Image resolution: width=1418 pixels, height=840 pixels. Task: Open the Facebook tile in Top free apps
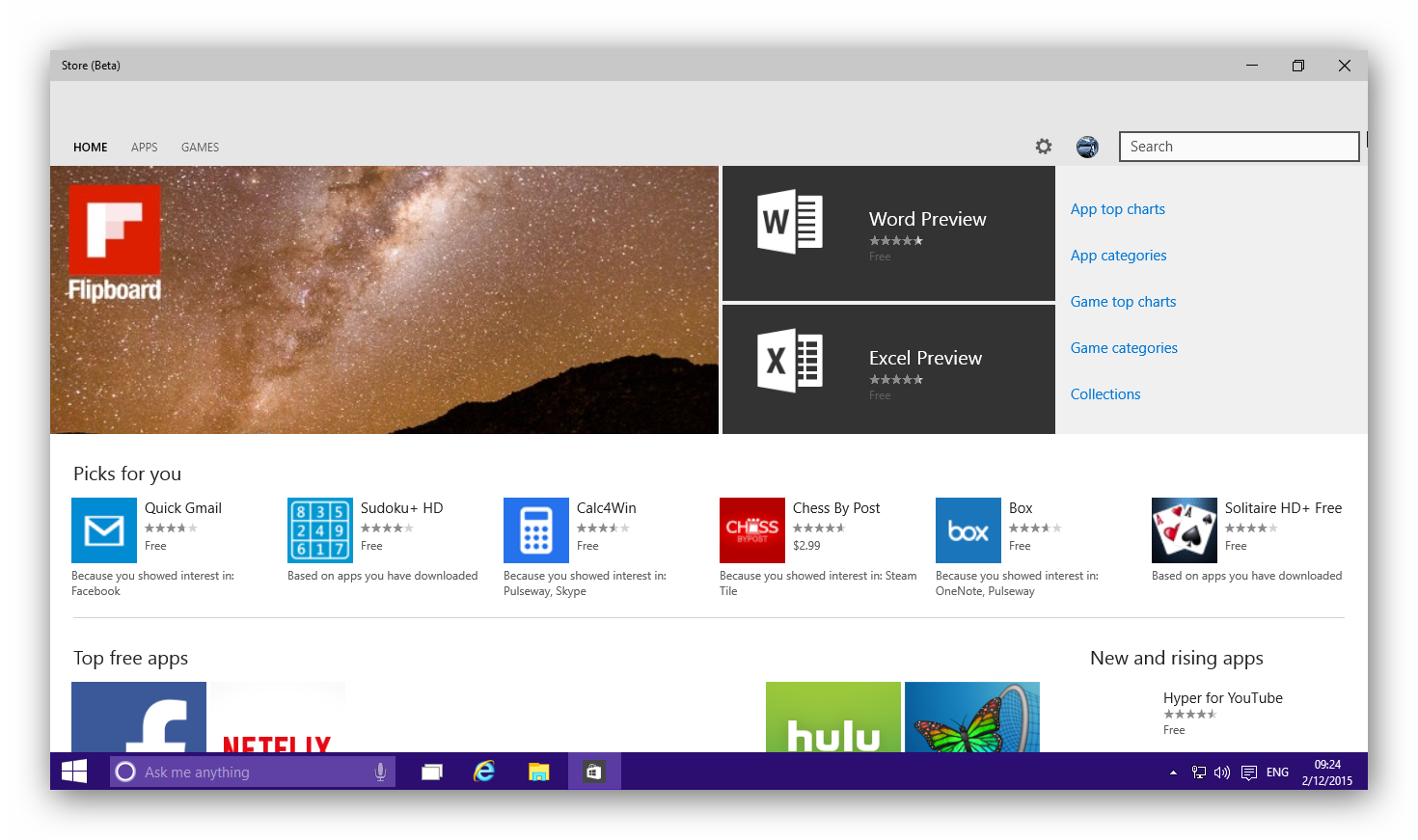[x=139, y=717]
